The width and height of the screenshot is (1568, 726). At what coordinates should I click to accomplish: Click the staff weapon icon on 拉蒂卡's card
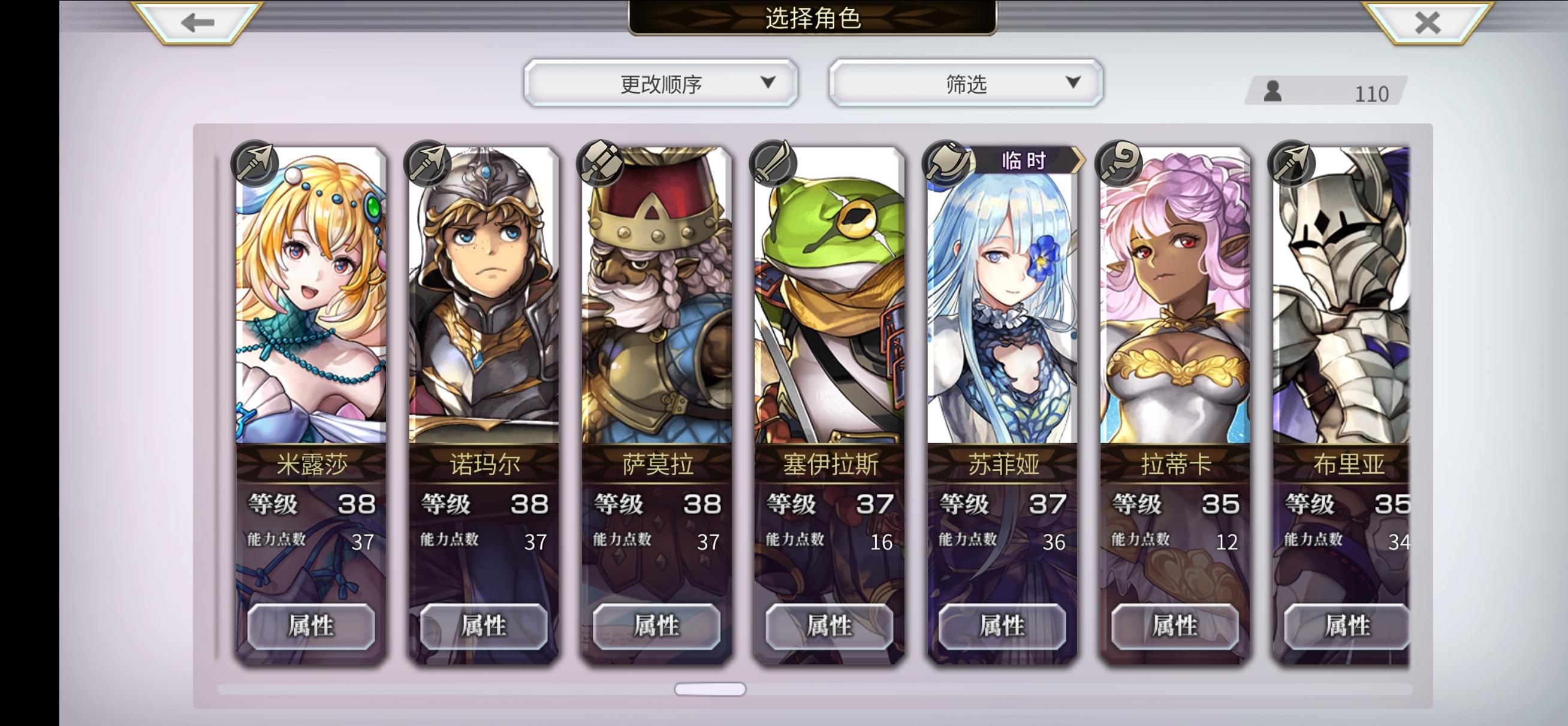(1119, 162)
